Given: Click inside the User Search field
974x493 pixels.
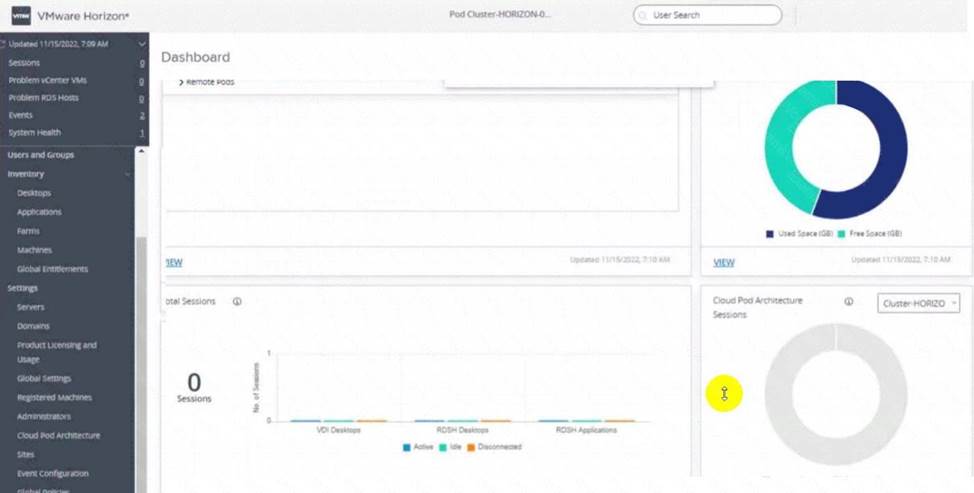Looking at the screenshot, I should click(x=710, y=16).
